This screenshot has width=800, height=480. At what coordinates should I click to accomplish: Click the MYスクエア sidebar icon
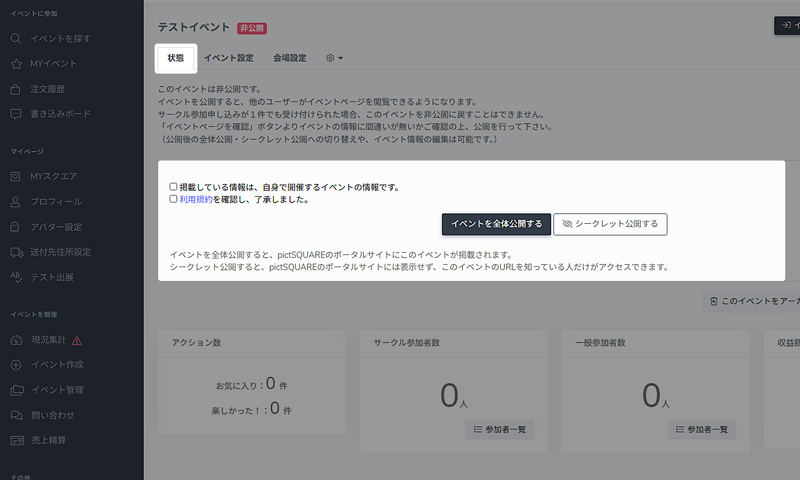(16, 176)
